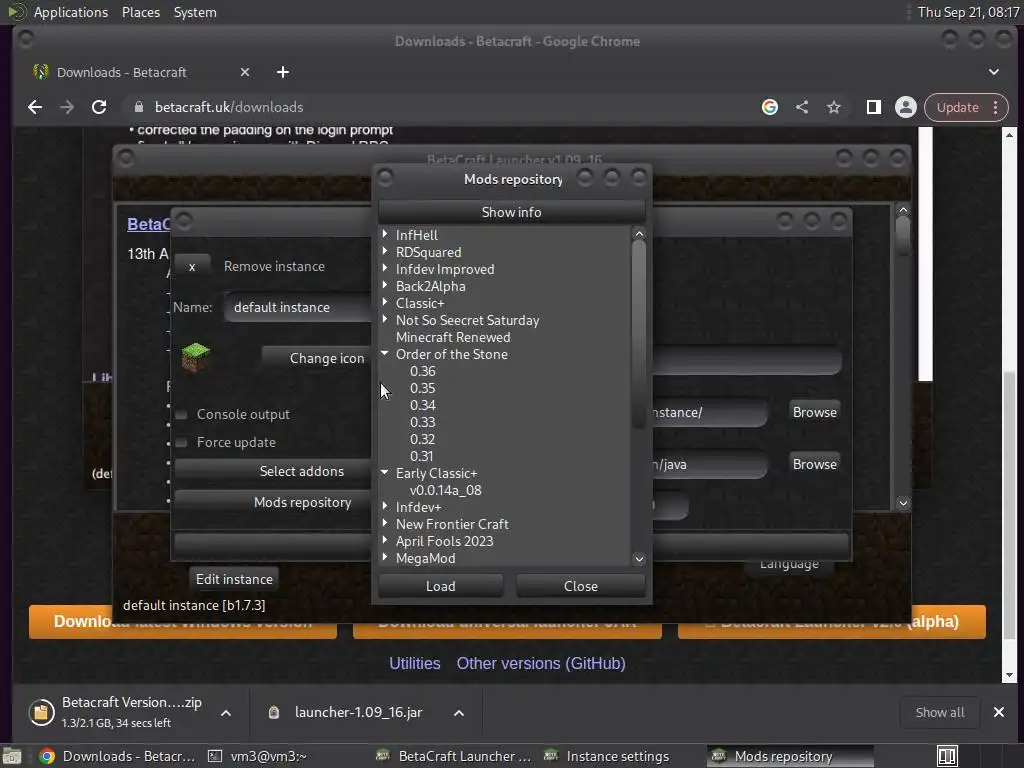
Task: Open Select addons in Instance settings
Action: [272, 471]
